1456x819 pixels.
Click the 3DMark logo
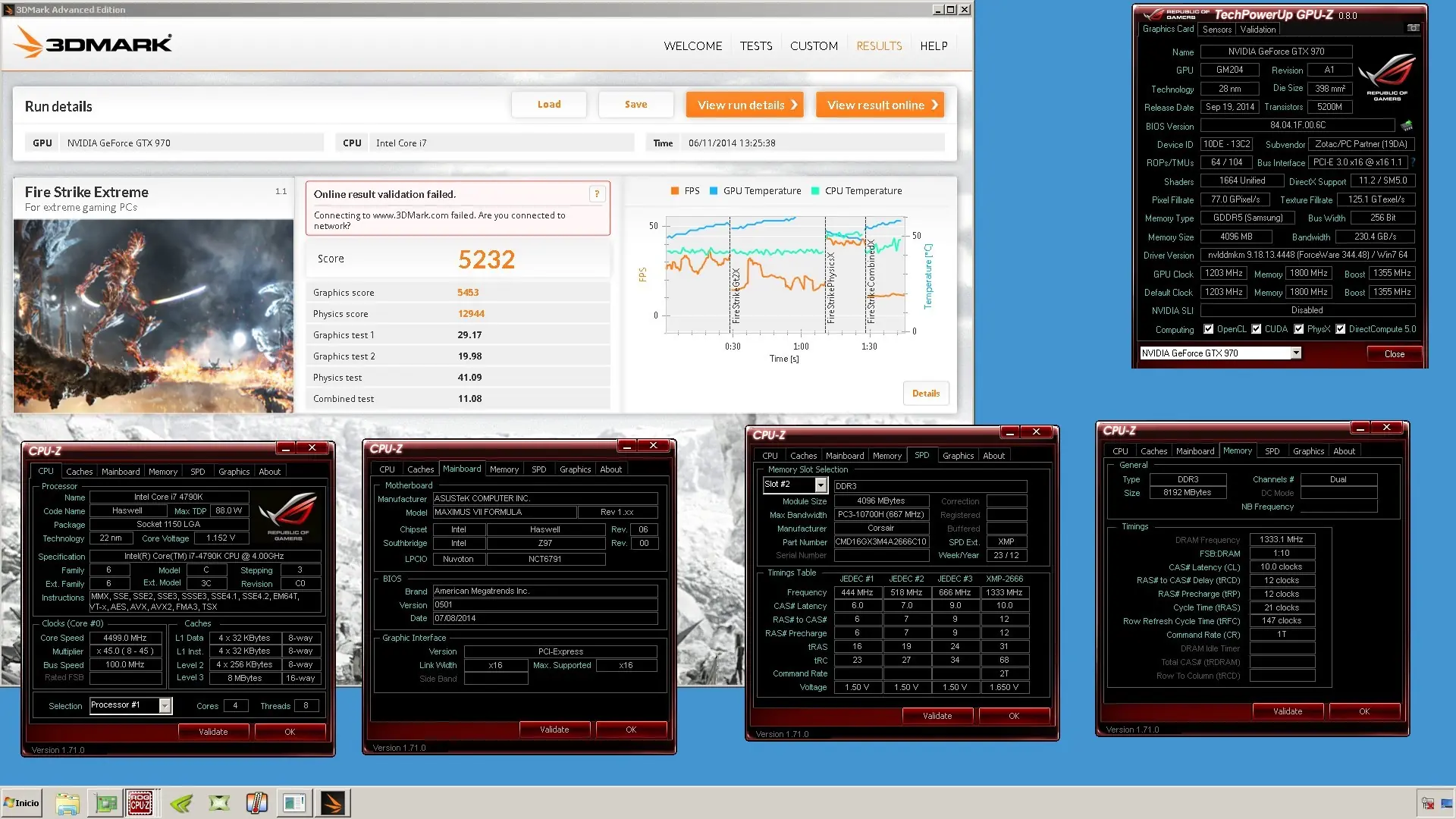point(93,42)
